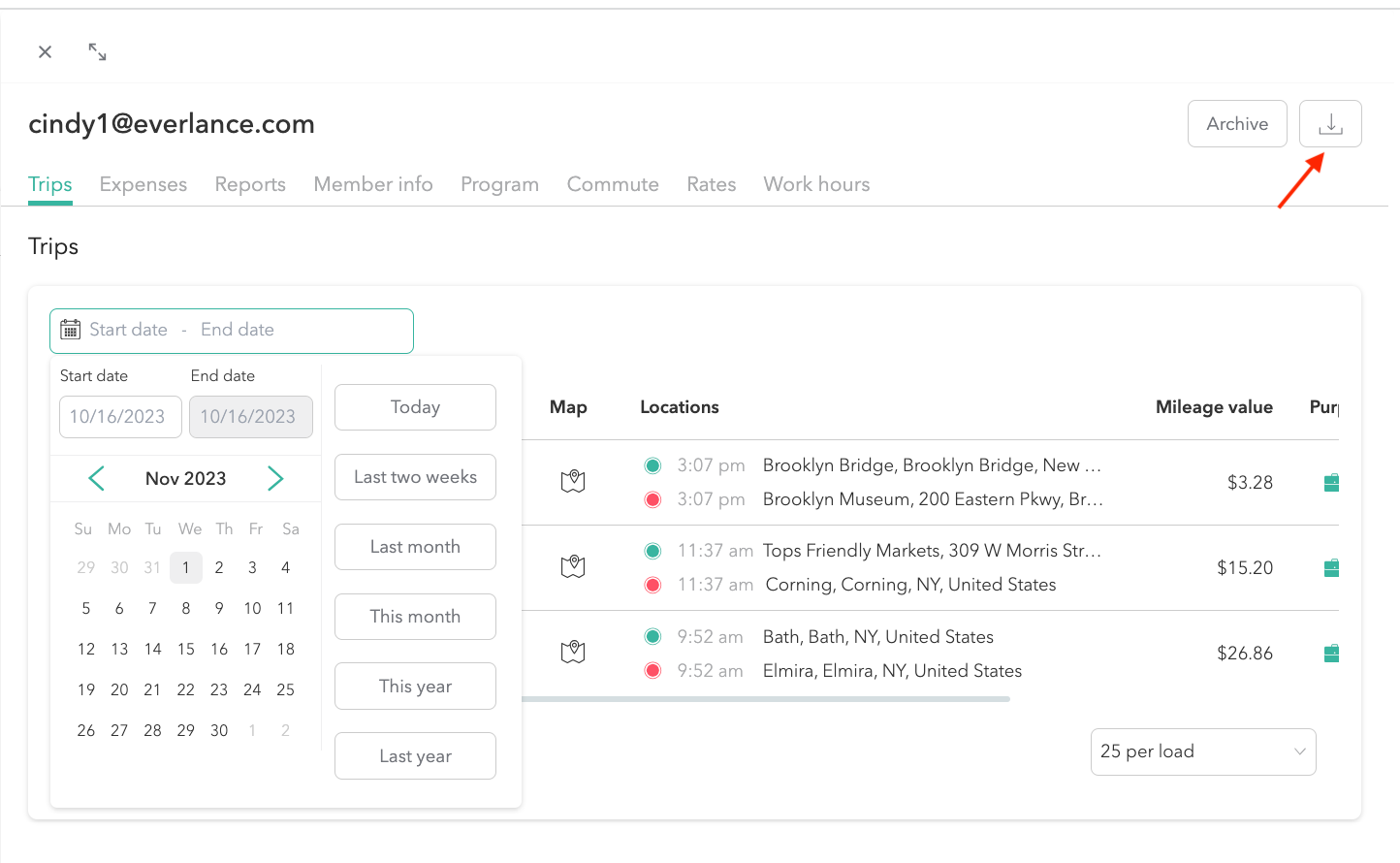1400x863 pixels.
Task: Click briefcase purpose icon for $3.28 trip
Action: (x=1331, y=483)
